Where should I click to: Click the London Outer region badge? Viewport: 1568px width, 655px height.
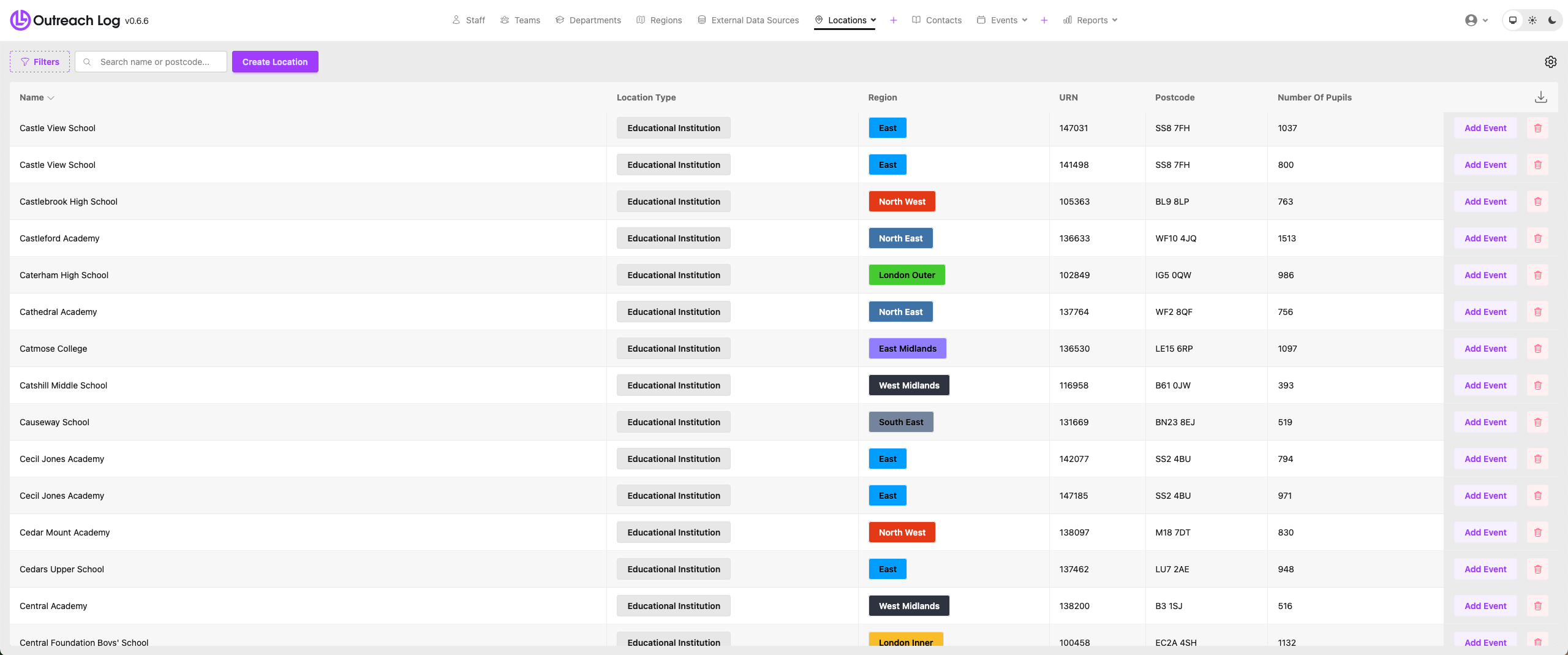click(x=907, y=275)
